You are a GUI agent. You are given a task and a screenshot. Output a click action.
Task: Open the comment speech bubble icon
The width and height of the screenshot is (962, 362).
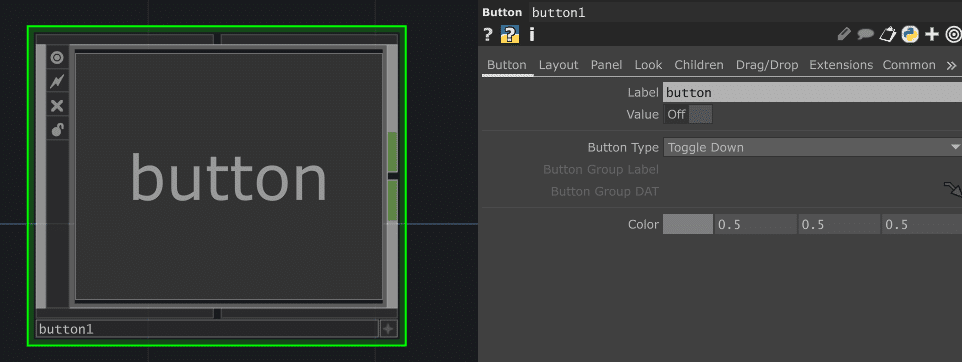click(865, 34)
